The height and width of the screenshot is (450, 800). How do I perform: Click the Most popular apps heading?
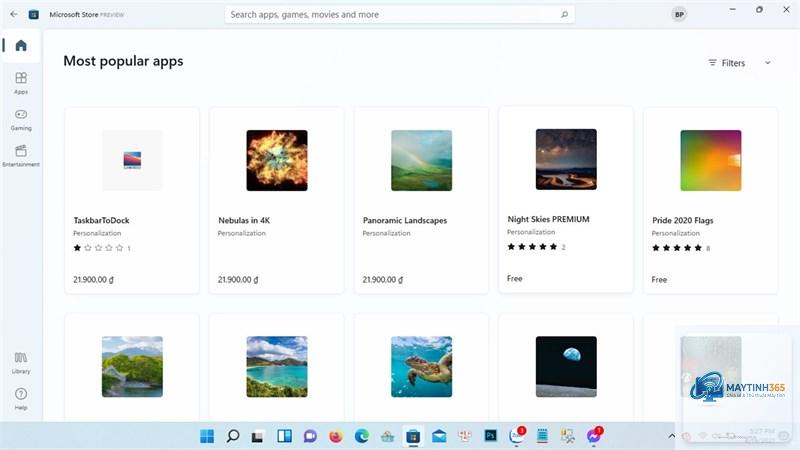123,61
